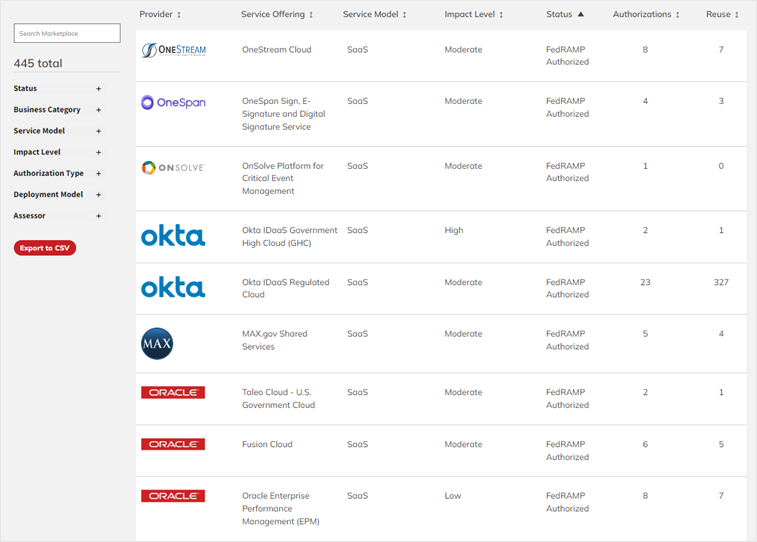Click the Oracle logo for Fusion Cloud
Image resolution: width=757 pixels, height=542 pixels.
[173, 444]
